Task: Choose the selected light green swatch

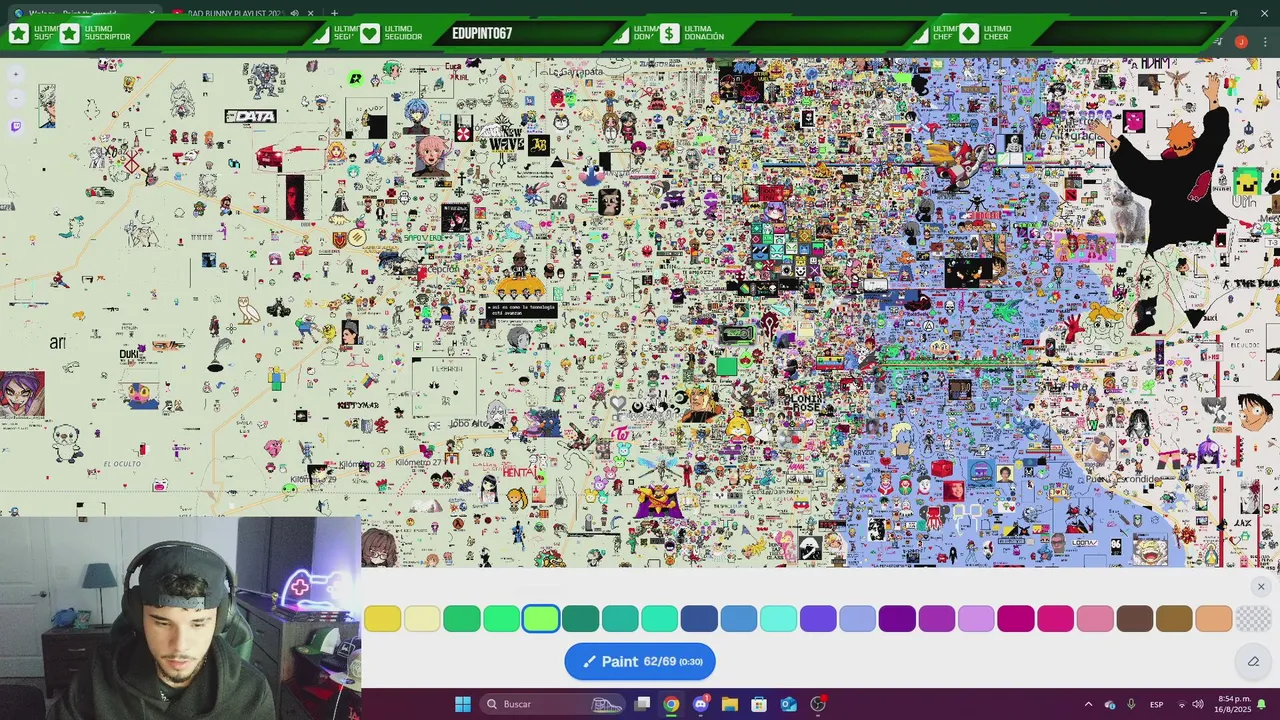Action: point(541,619)
